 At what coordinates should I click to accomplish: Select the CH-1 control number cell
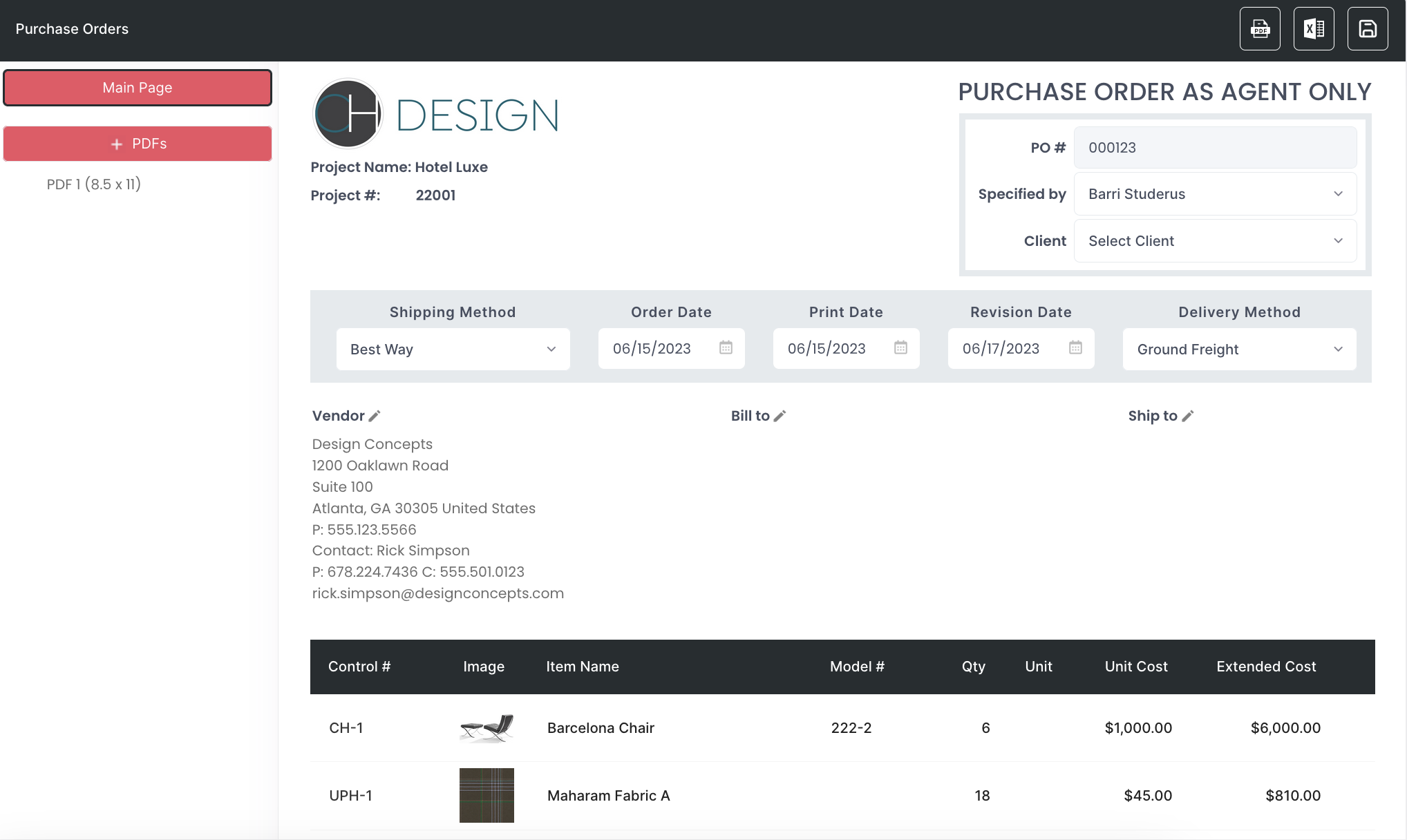tap(346, 728)
